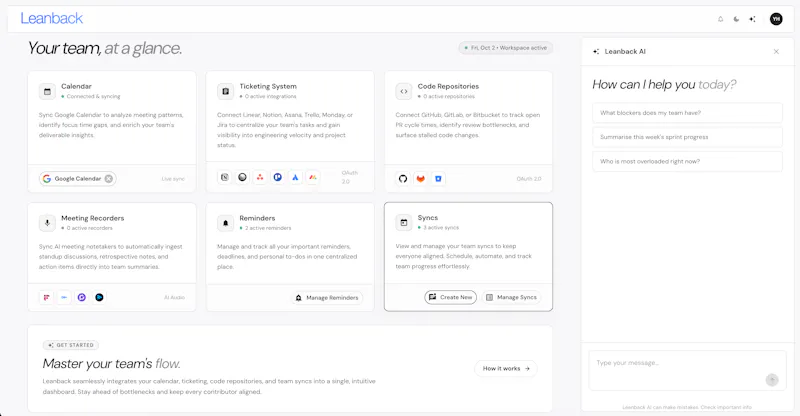Image resolution: width=800 pixels, height=416 pixels.
Task: Click '3 active syncs' status text
Action: [441, 228]
